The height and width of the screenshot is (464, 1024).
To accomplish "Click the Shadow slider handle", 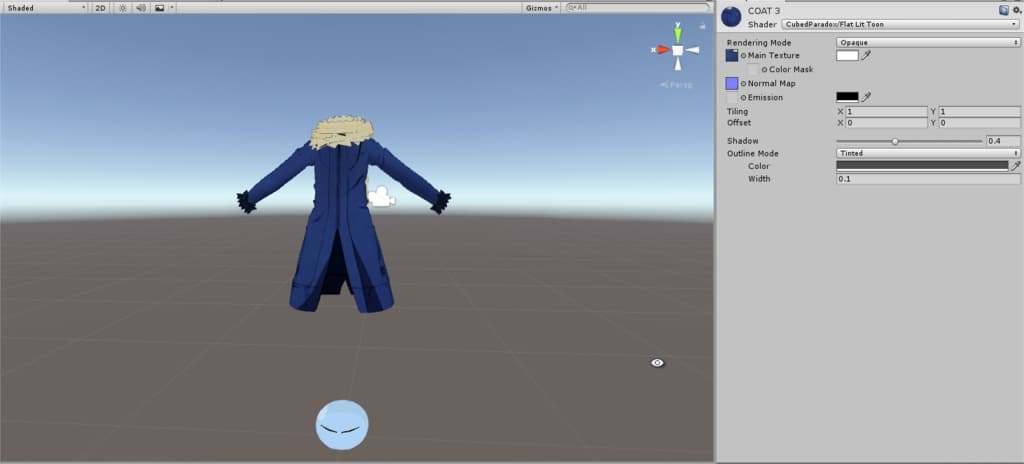I will tap(895, 141).
